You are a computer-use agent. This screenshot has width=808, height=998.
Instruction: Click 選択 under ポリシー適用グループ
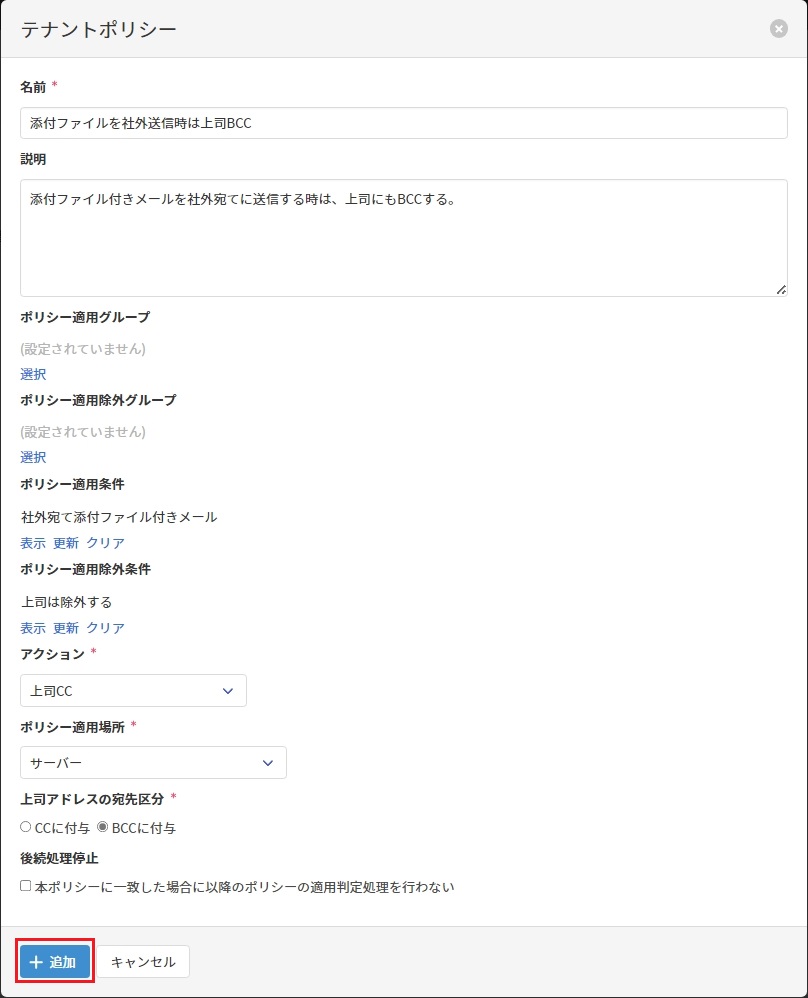click(x=33, y=374)
